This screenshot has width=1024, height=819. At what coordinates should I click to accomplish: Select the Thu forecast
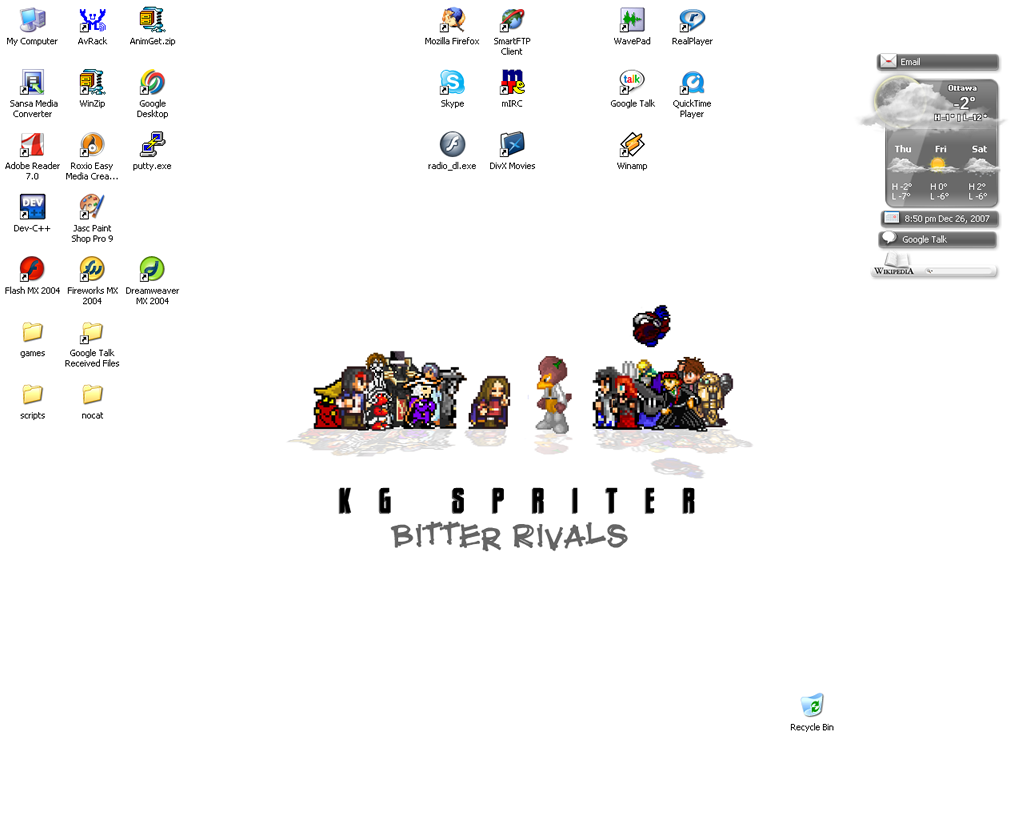pyautogui.click(x=903, y=174)
